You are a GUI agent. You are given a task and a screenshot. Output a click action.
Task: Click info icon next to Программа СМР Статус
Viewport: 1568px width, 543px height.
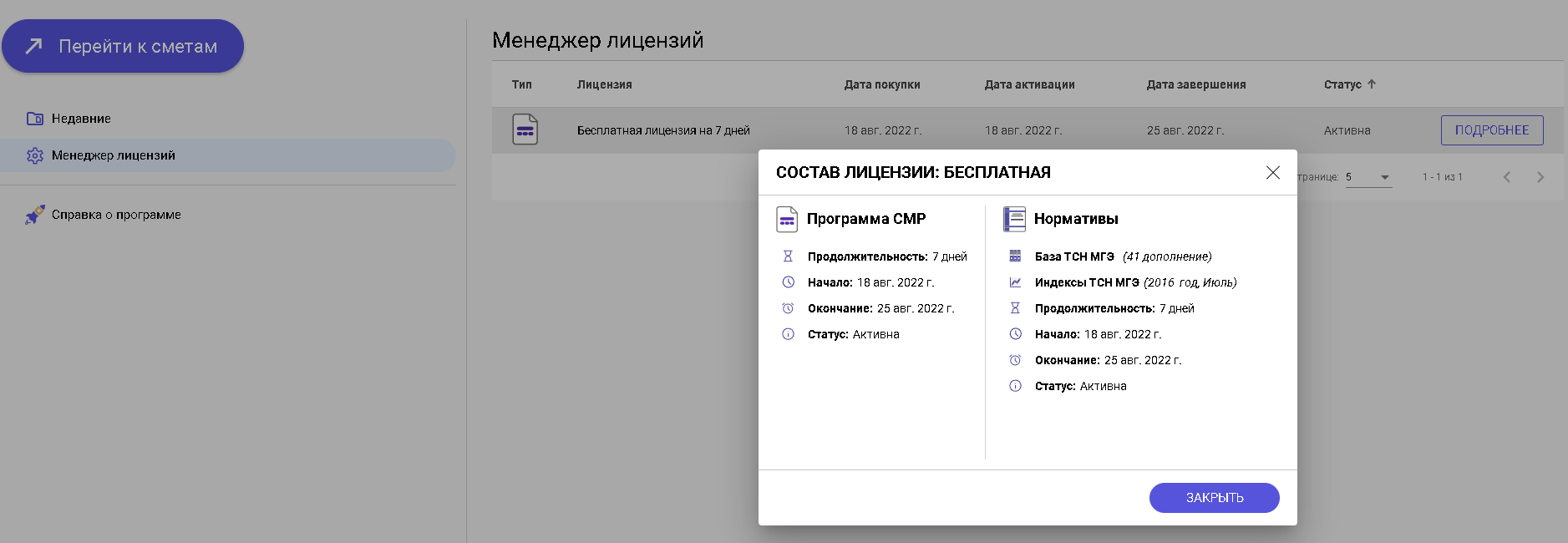pos(788,334)
